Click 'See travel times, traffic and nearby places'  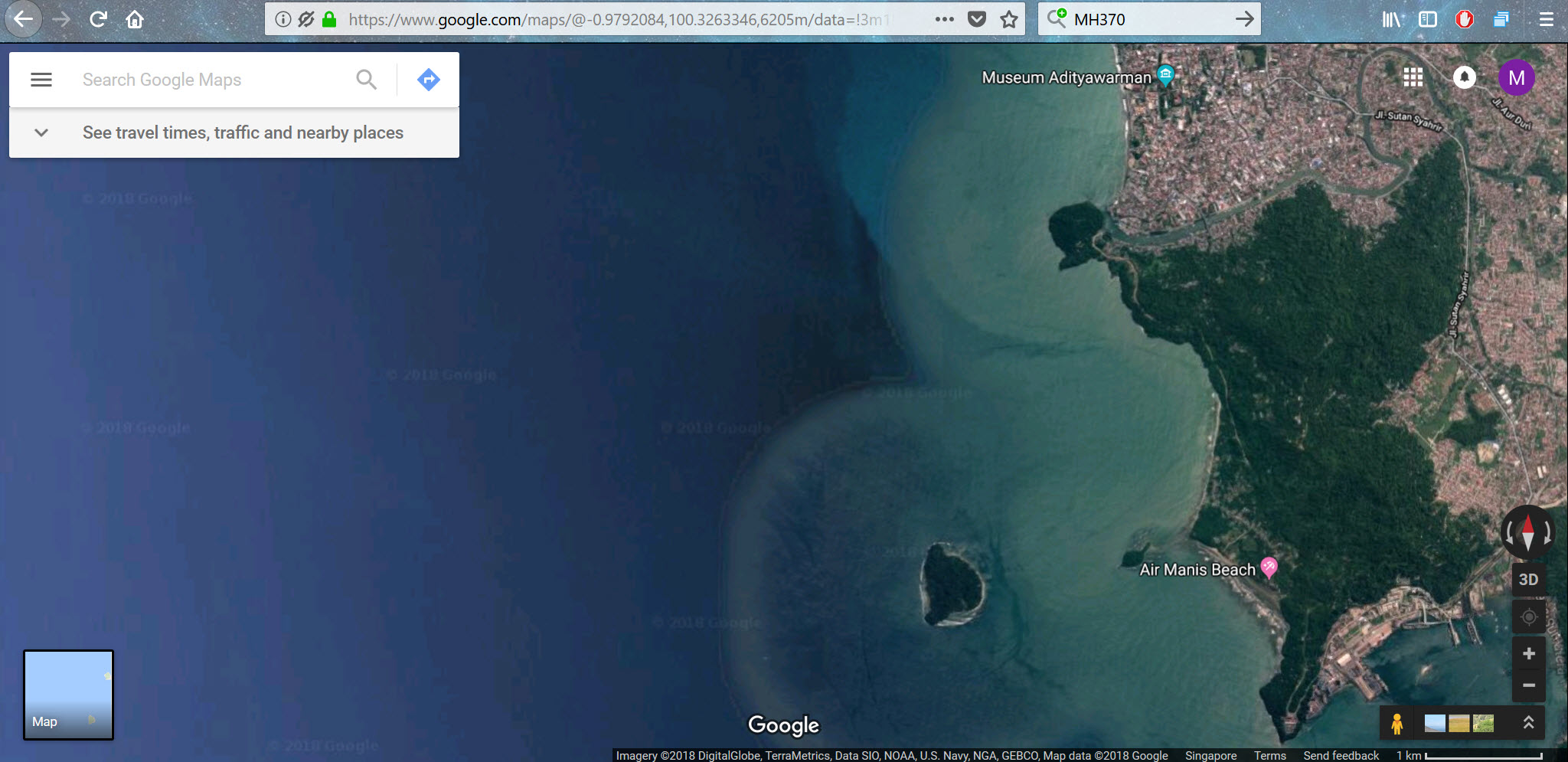point(243,132)
